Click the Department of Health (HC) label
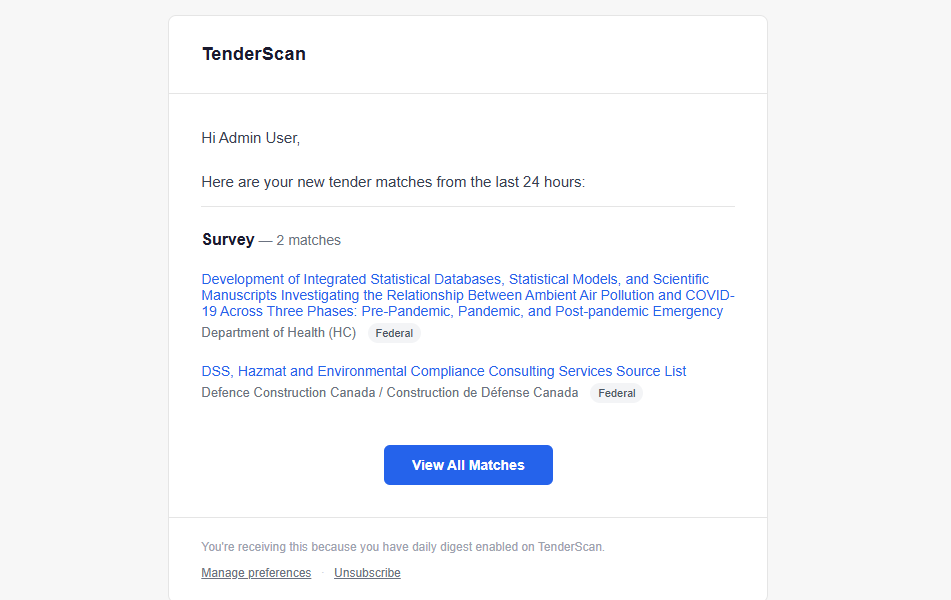Image resolution: width=951 pixels, height=600 pixels. click(x=278, y=332)
